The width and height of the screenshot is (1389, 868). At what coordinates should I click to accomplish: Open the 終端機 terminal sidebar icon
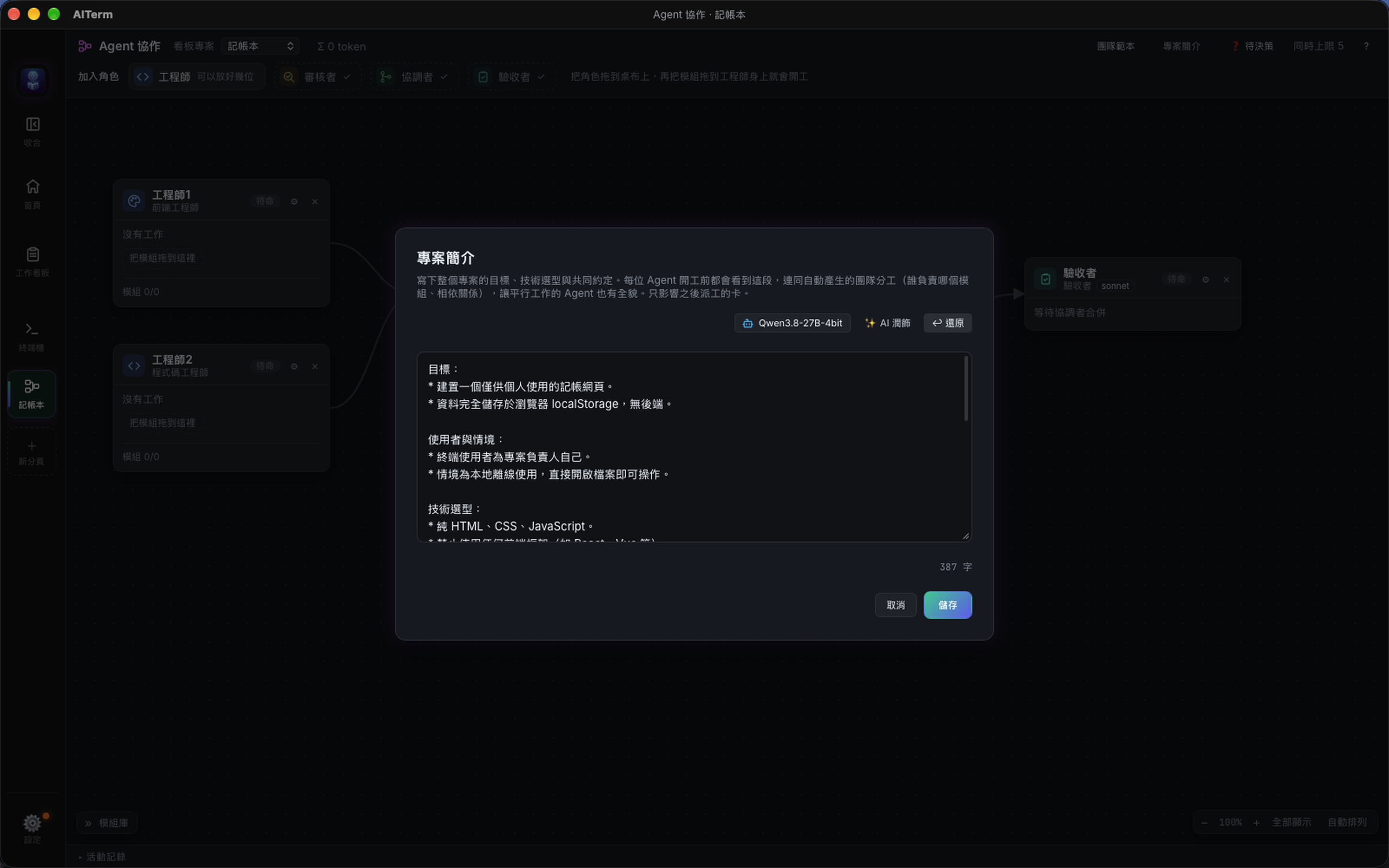(32, 337)
